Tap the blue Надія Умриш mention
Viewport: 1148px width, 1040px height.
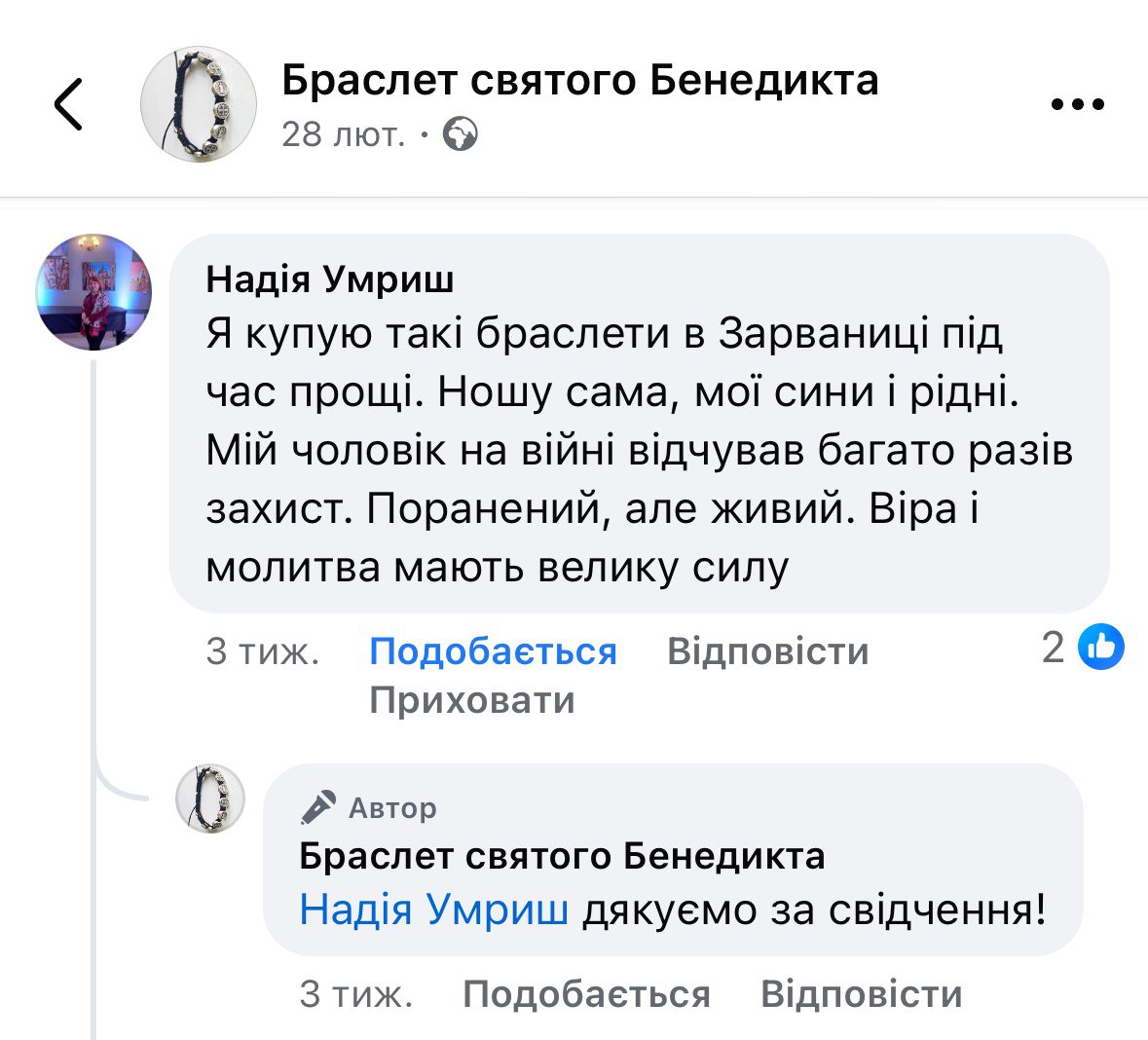(433, 910)
